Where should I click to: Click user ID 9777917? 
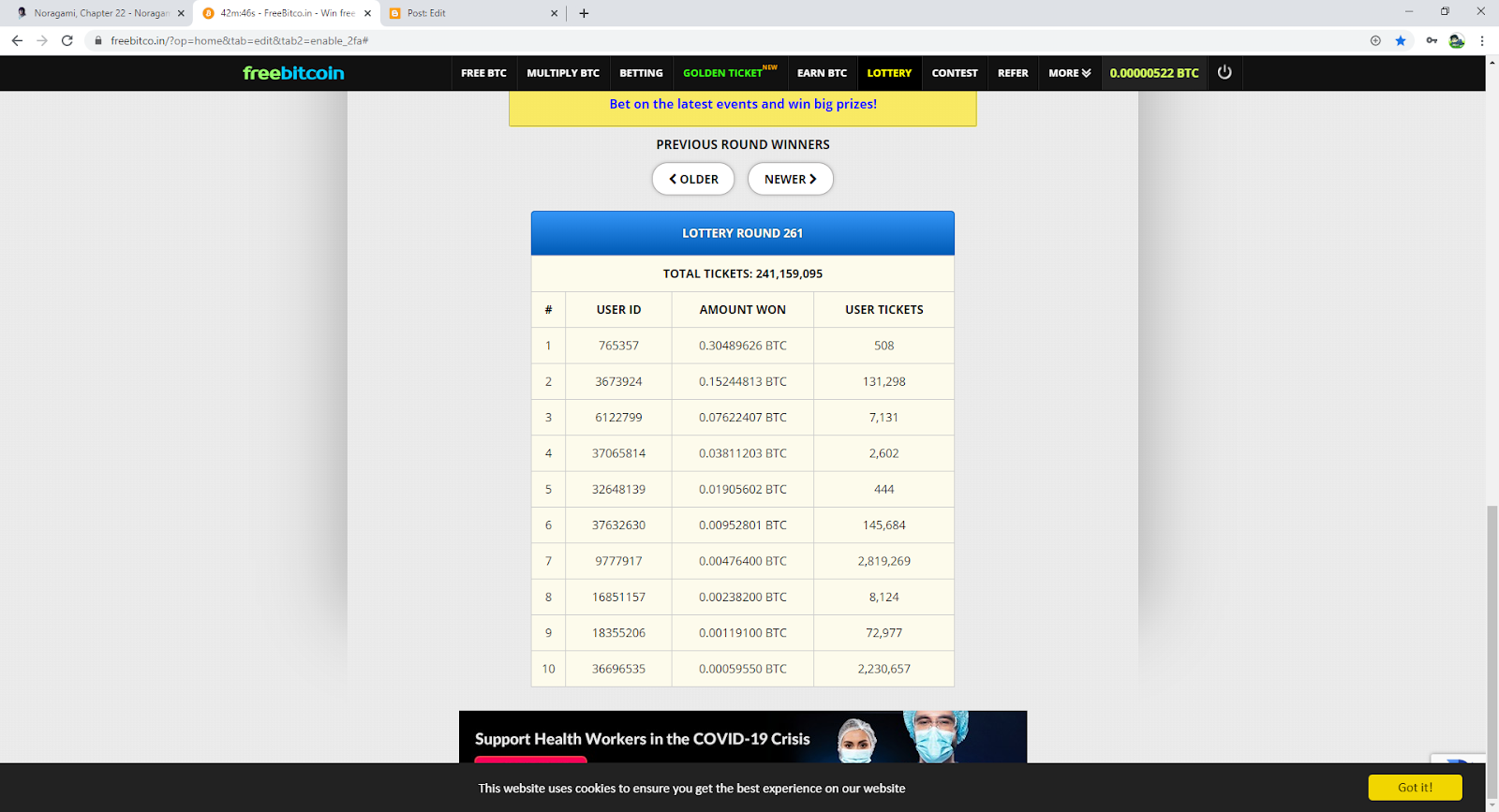point(618,561)
